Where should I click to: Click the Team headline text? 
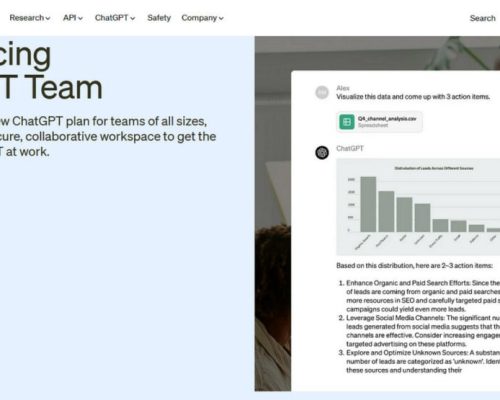[51, 87]
